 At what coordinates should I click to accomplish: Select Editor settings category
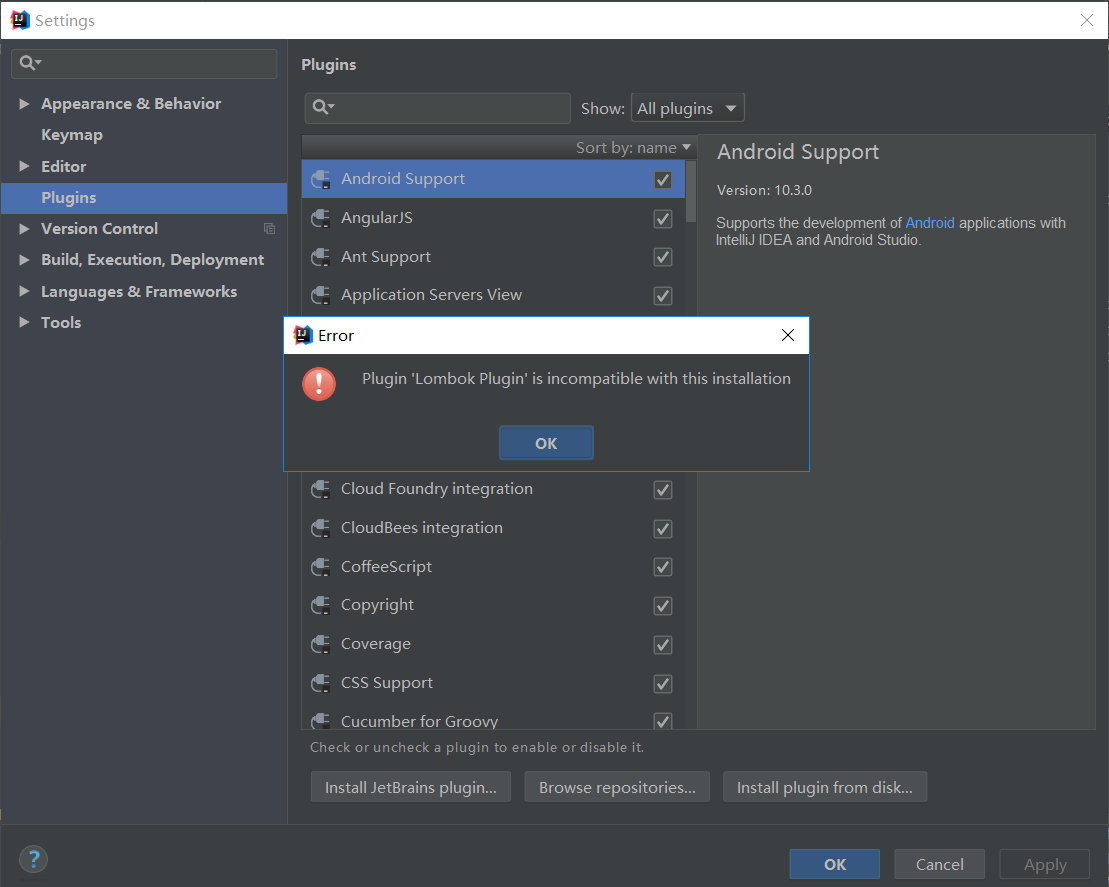point(144,166)
